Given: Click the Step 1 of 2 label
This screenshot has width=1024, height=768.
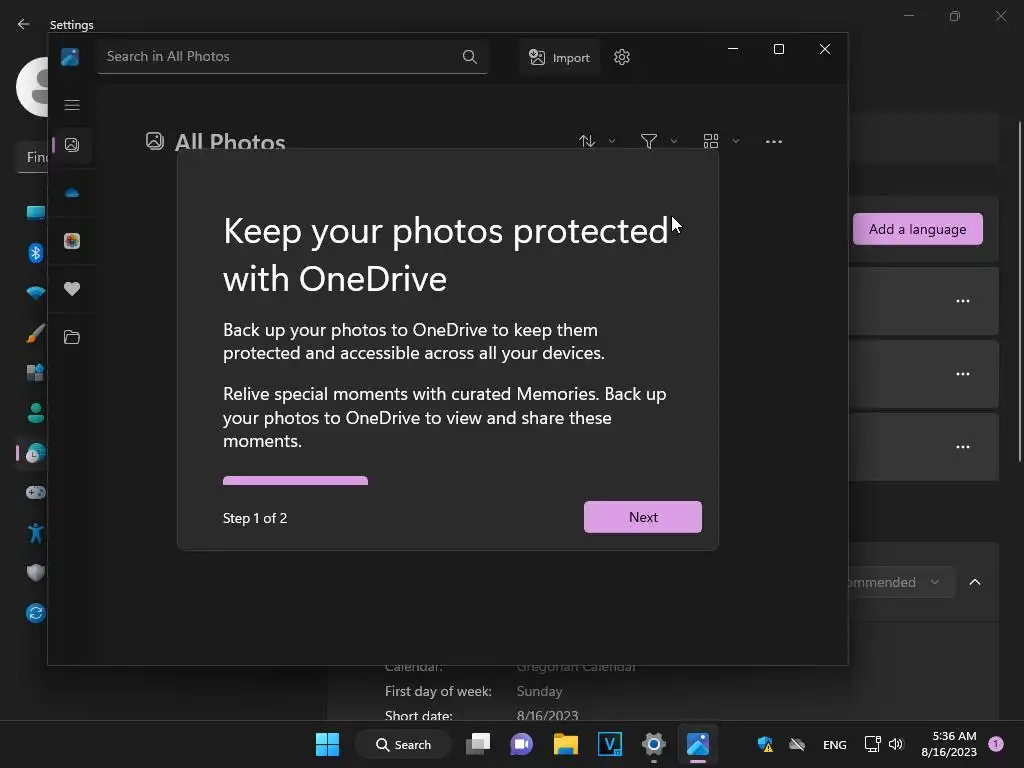Looking at the screenshot, I should 255,518.
